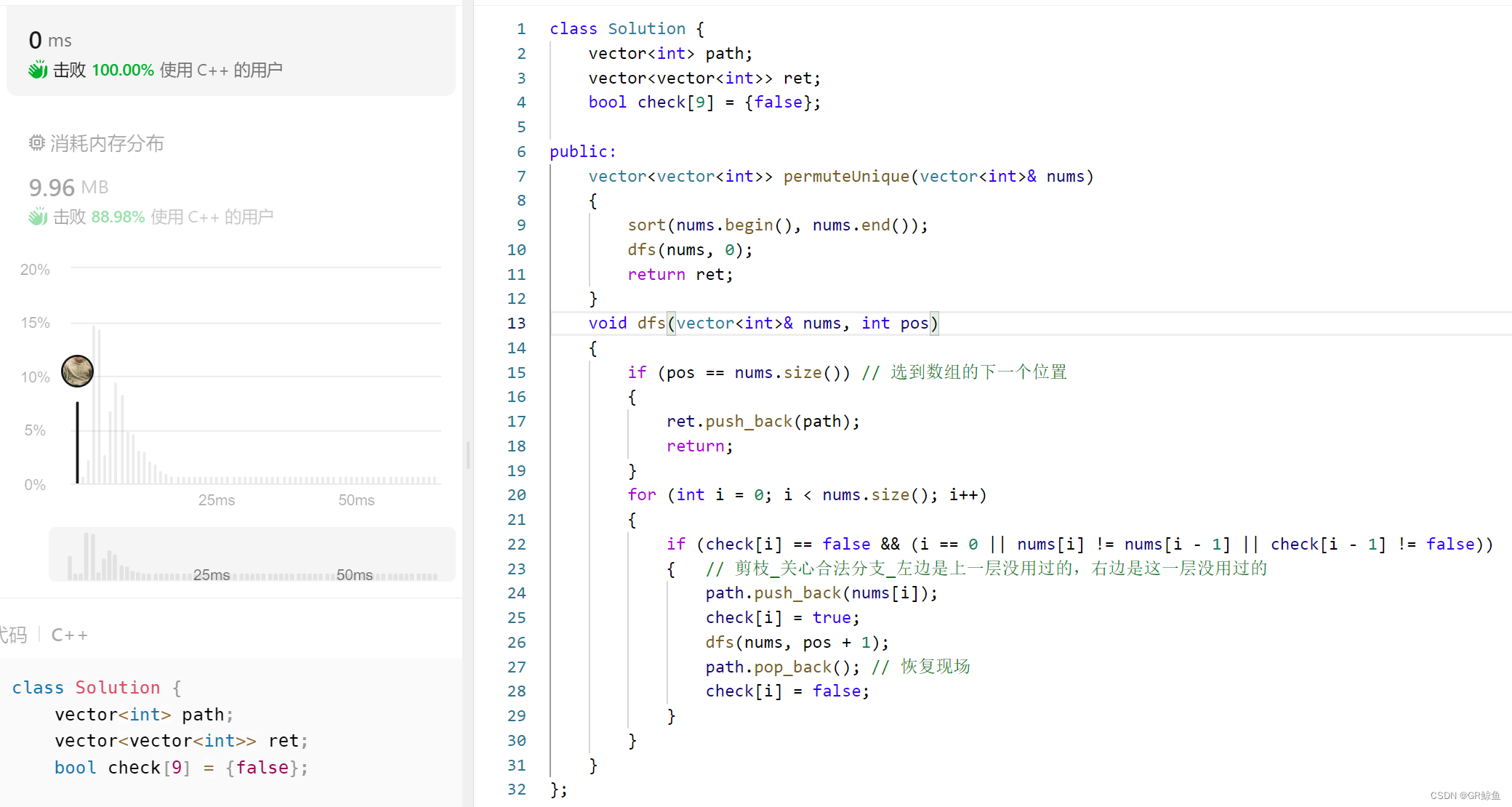Image resolution: width=1512 pixels, height=807 pixels.
Task: Click the vertical pane divider handle
Action: 468,455
